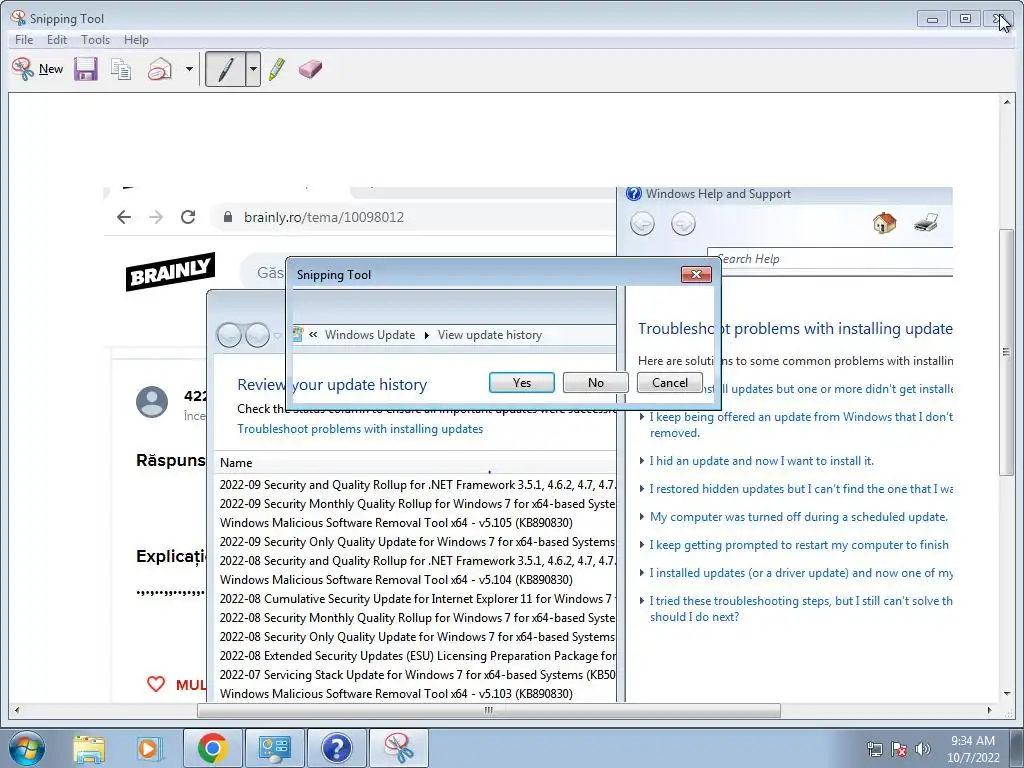Screen dimensions: 1024x768
Task: Click the volume speaker tray icon
Action: coord(923,749)
